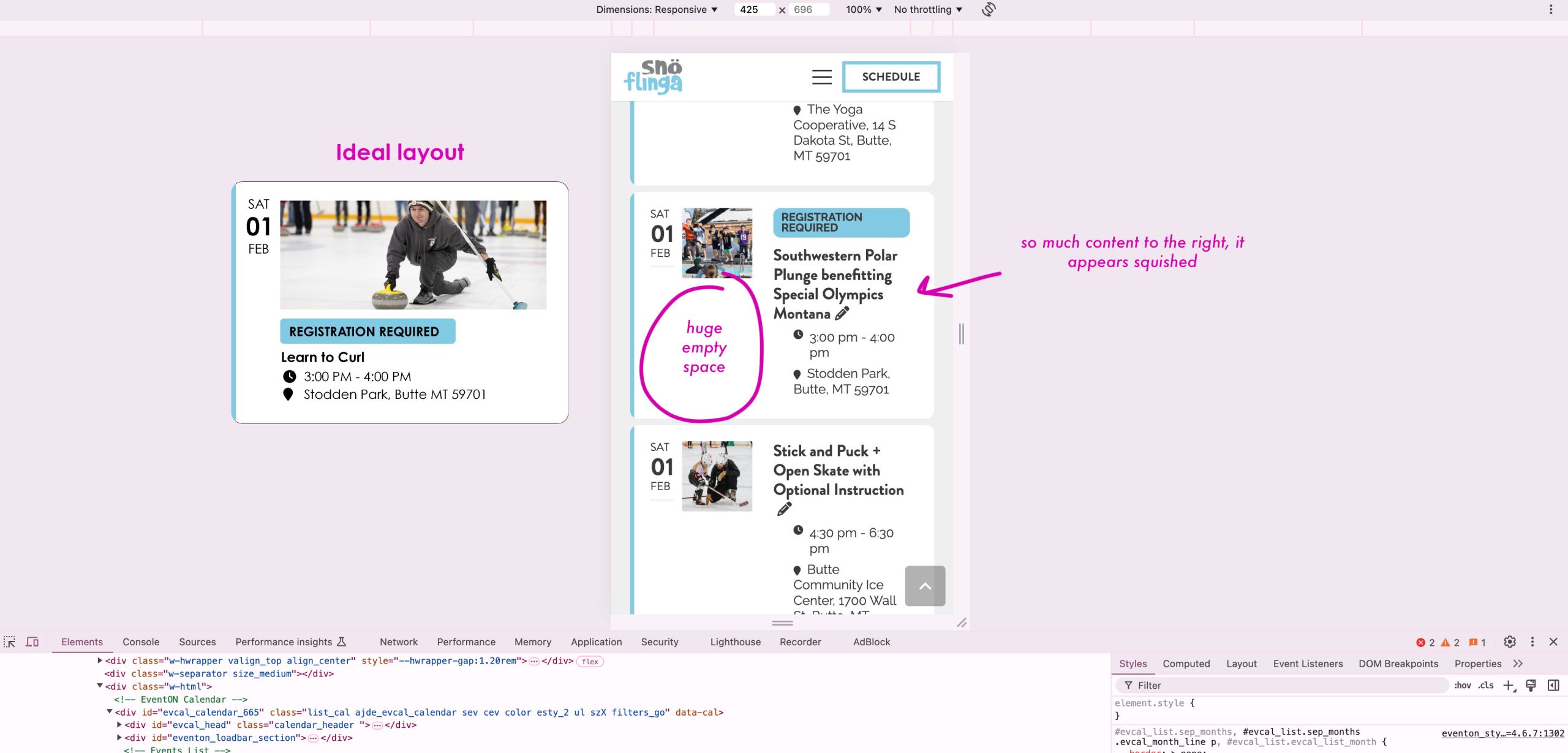Click the REGISTRATION REQUIRED tag
Viewport: 1568px width, 753px height.
coord(842,222)
